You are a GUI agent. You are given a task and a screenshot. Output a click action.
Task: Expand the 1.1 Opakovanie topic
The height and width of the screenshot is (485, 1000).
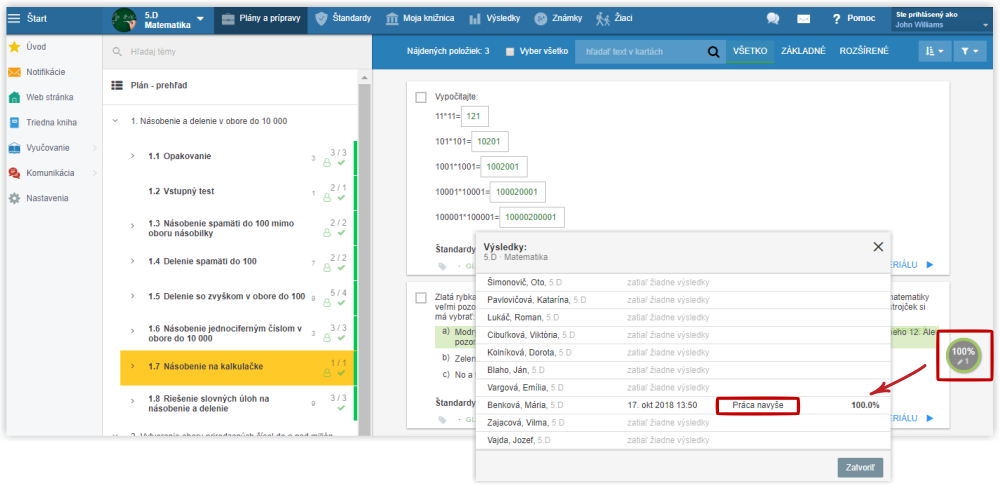pyautogui.click(x=133, y=156)
